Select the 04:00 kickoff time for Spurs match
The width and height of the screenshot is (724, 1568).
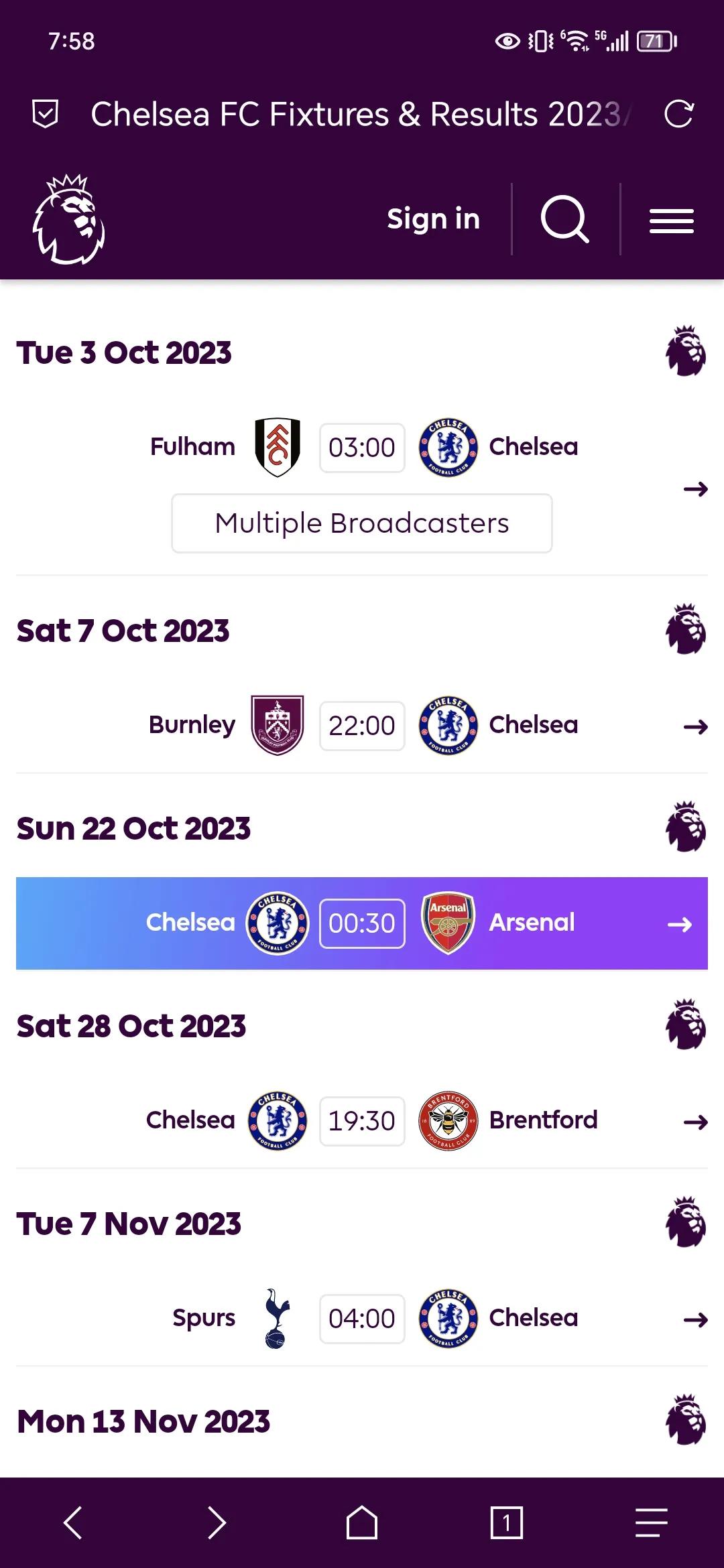362,1319
